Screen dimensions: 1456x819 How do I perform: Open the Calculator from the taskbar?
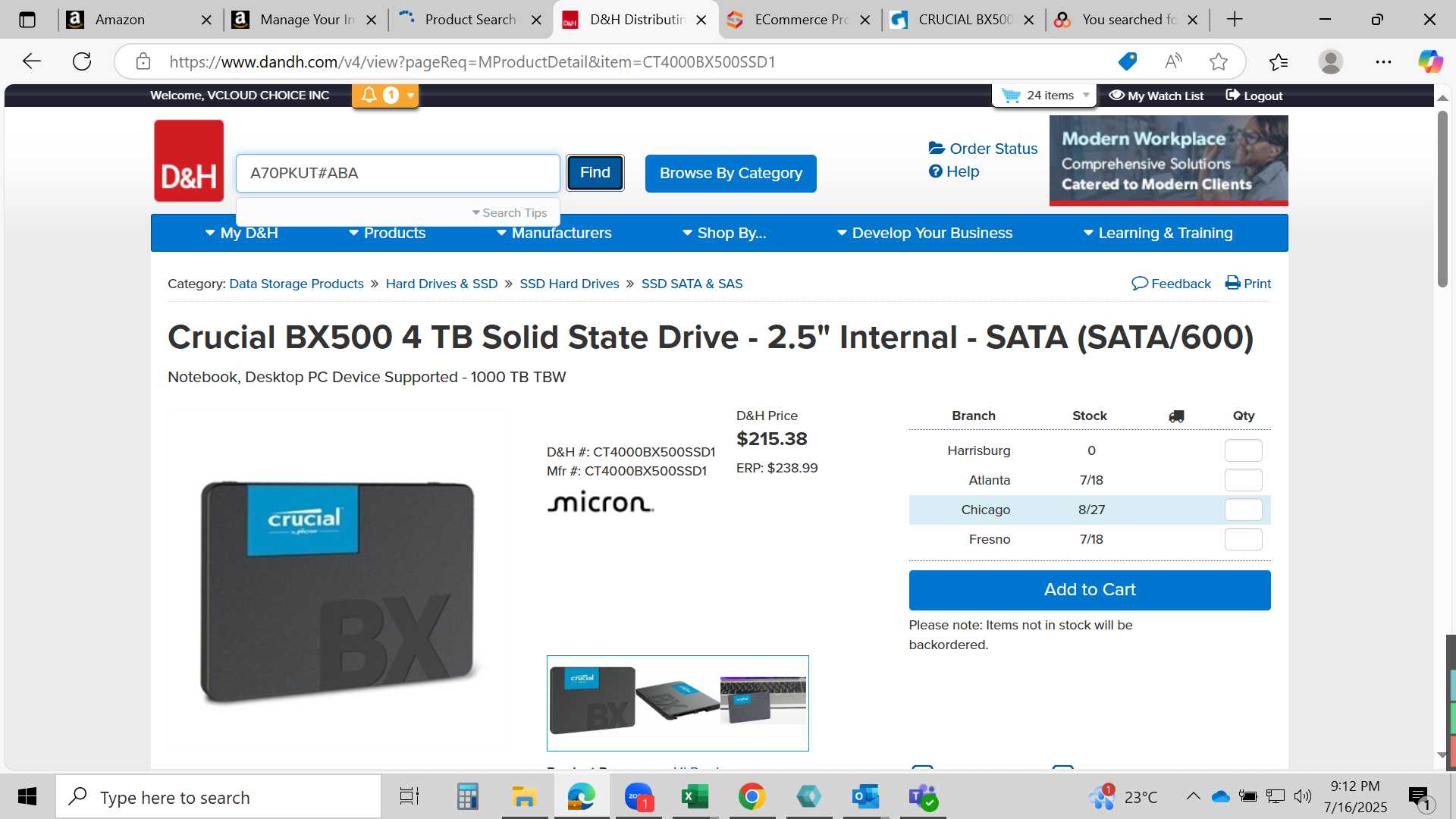tap(467, 796)
